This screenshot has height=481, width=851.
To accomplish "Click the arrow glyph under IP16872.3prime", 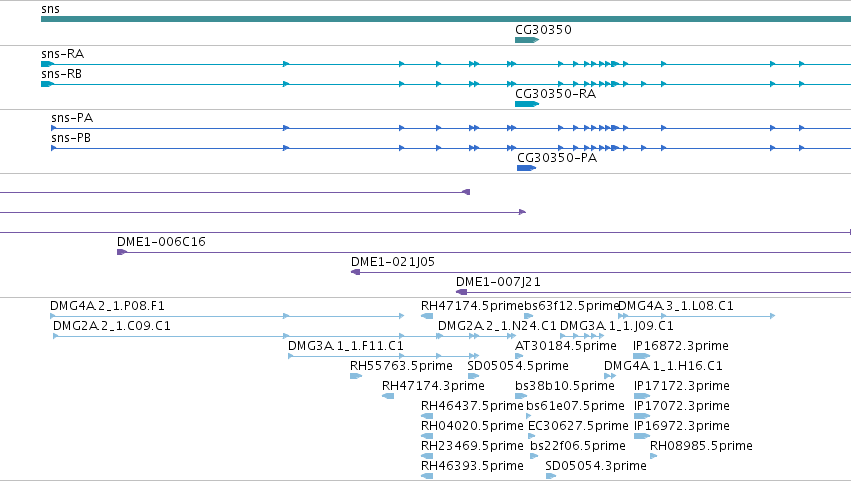I will click(642, 356).
